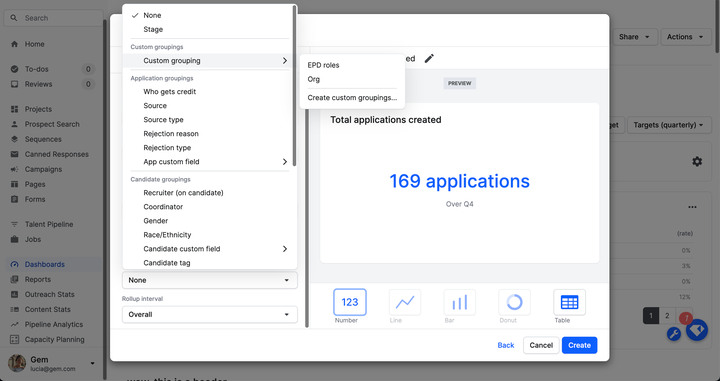The width and height of the screenshot is (720, 381).
Task: Click the pencil edit title icon
Action: (x=429, y=58)
